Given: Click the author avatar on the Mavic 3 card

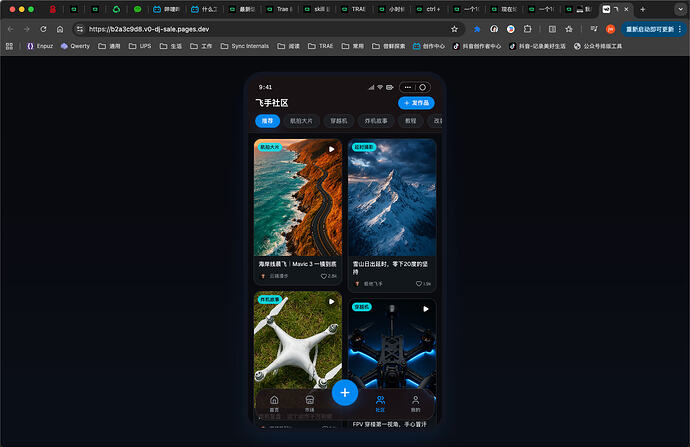Looking at the screenshot, I should tap(263, 276).
